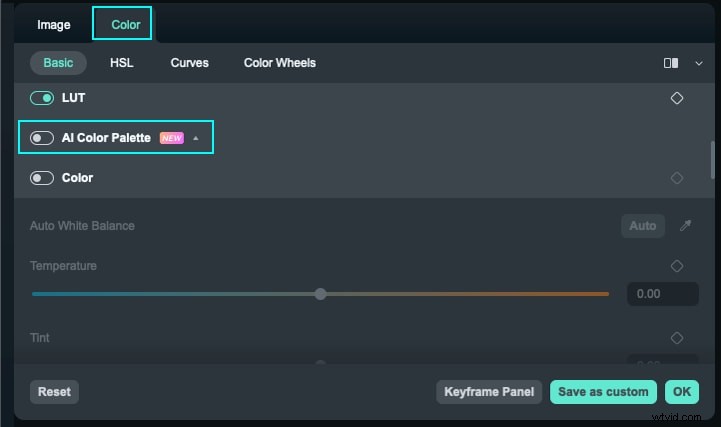Screen dimensions: 721x427
Task: Click the Temperature keyframe diamond icon
Action: (677, 266)
